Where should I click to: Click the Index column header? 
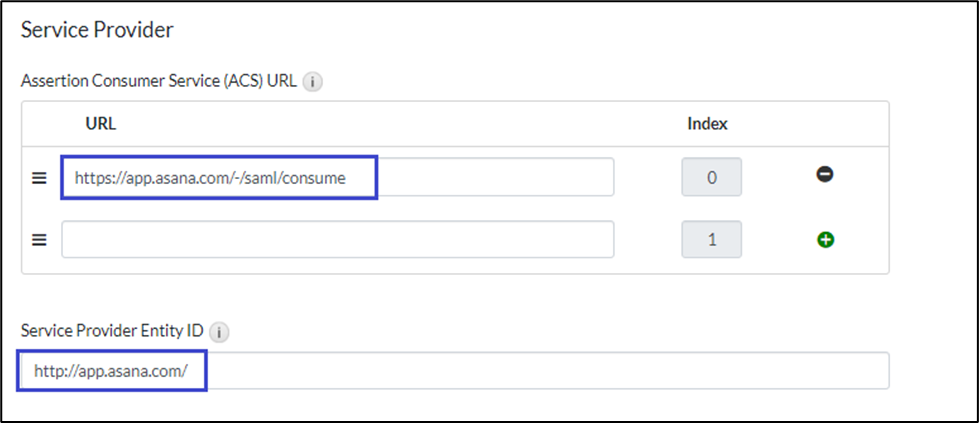pyautogui.click(x=707, y=124)
